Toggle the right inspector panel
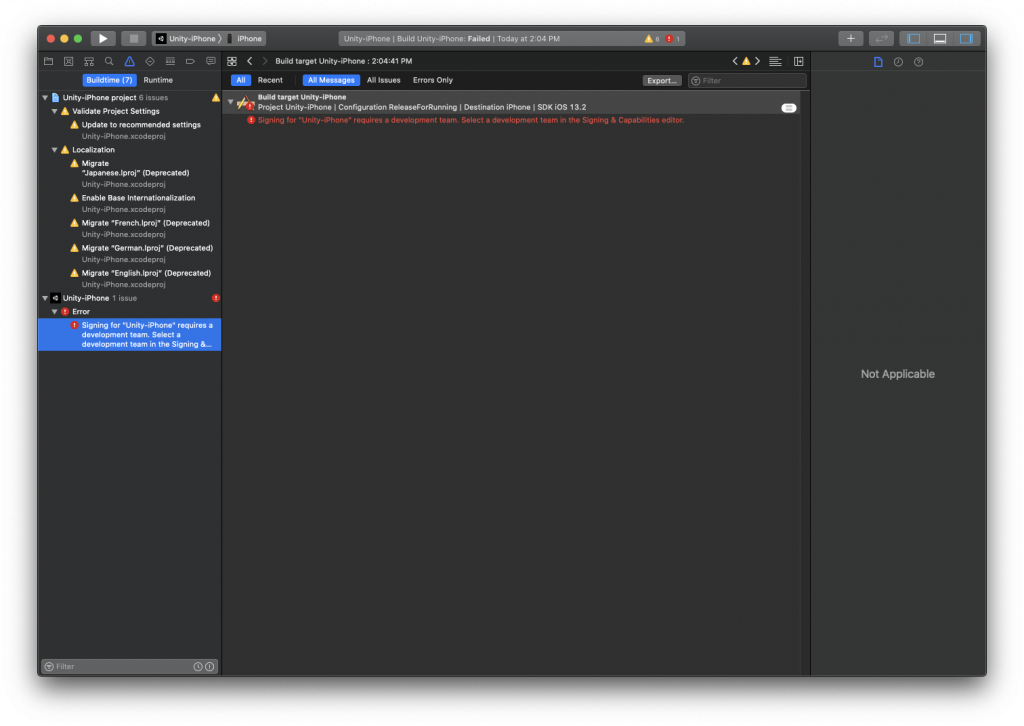1024x726 pixels. [967, 39]
